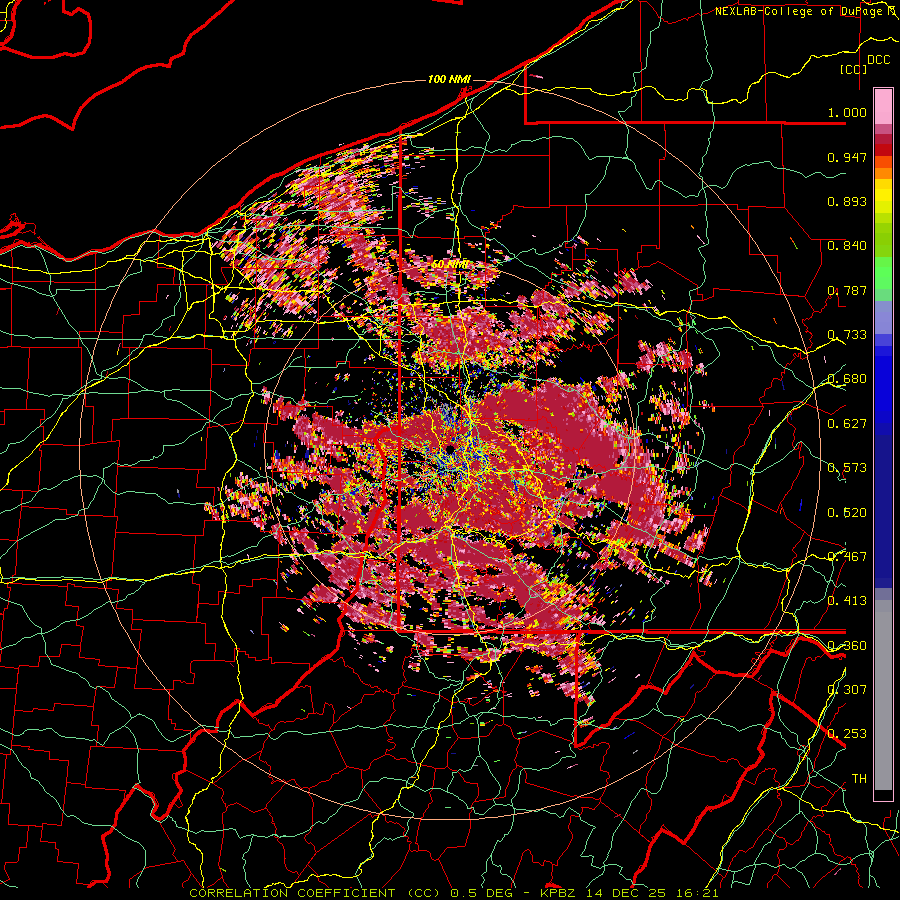Click the 0.947 value on the color scale
The width and height of the screenshot is (900, 900).
pyautogui.click(x=847, y=157)
